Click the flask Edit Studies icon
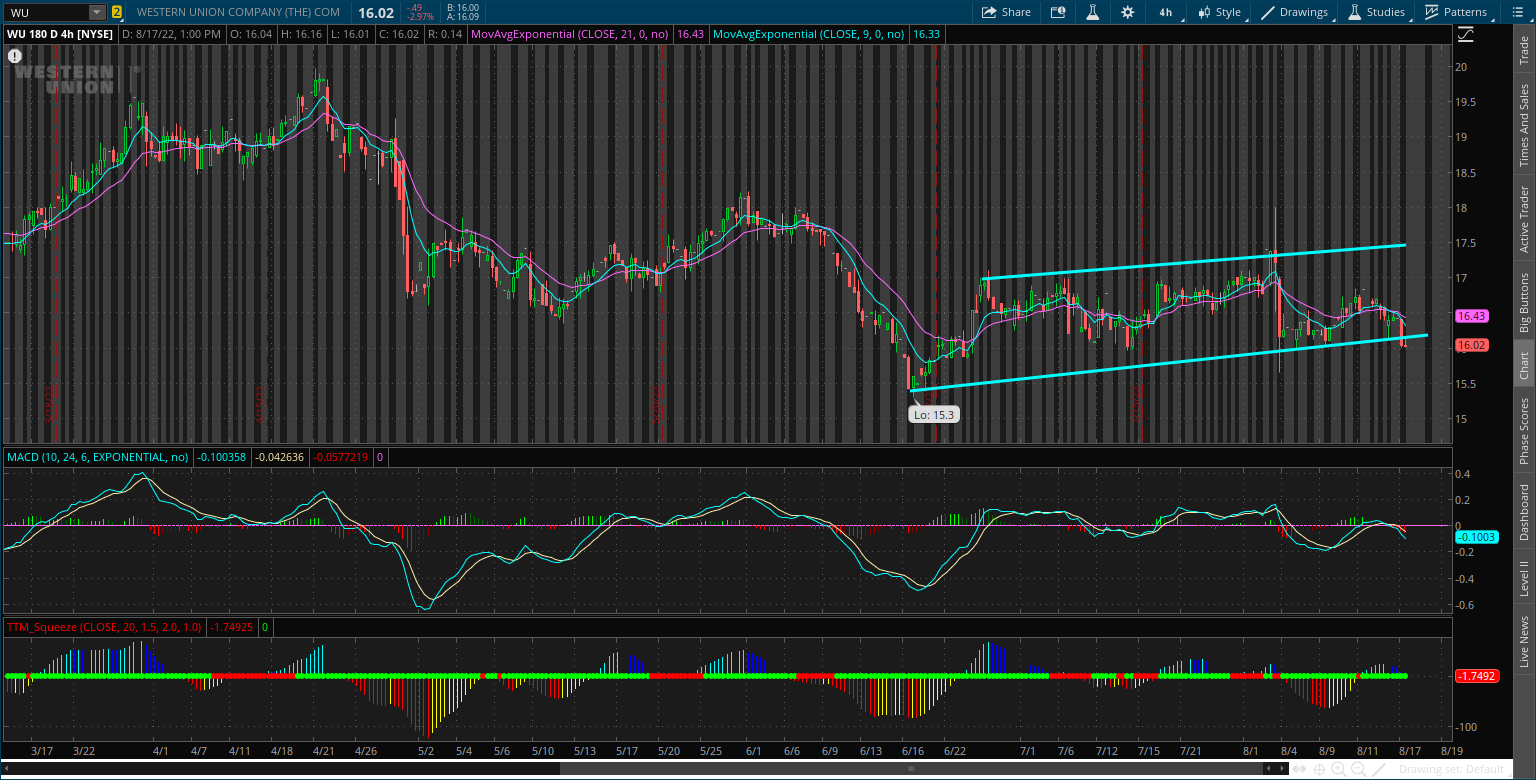This screenshot has height=780, width=1536. click(1092, 12)
